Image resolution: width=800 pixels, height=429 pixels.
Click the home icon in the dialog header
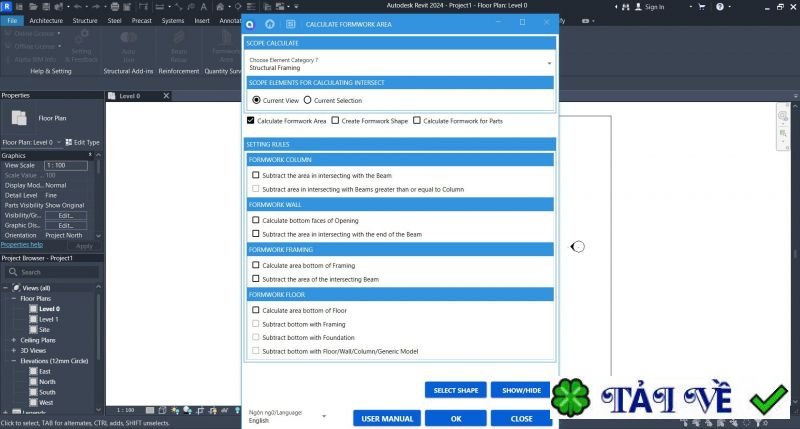(270, 24)
